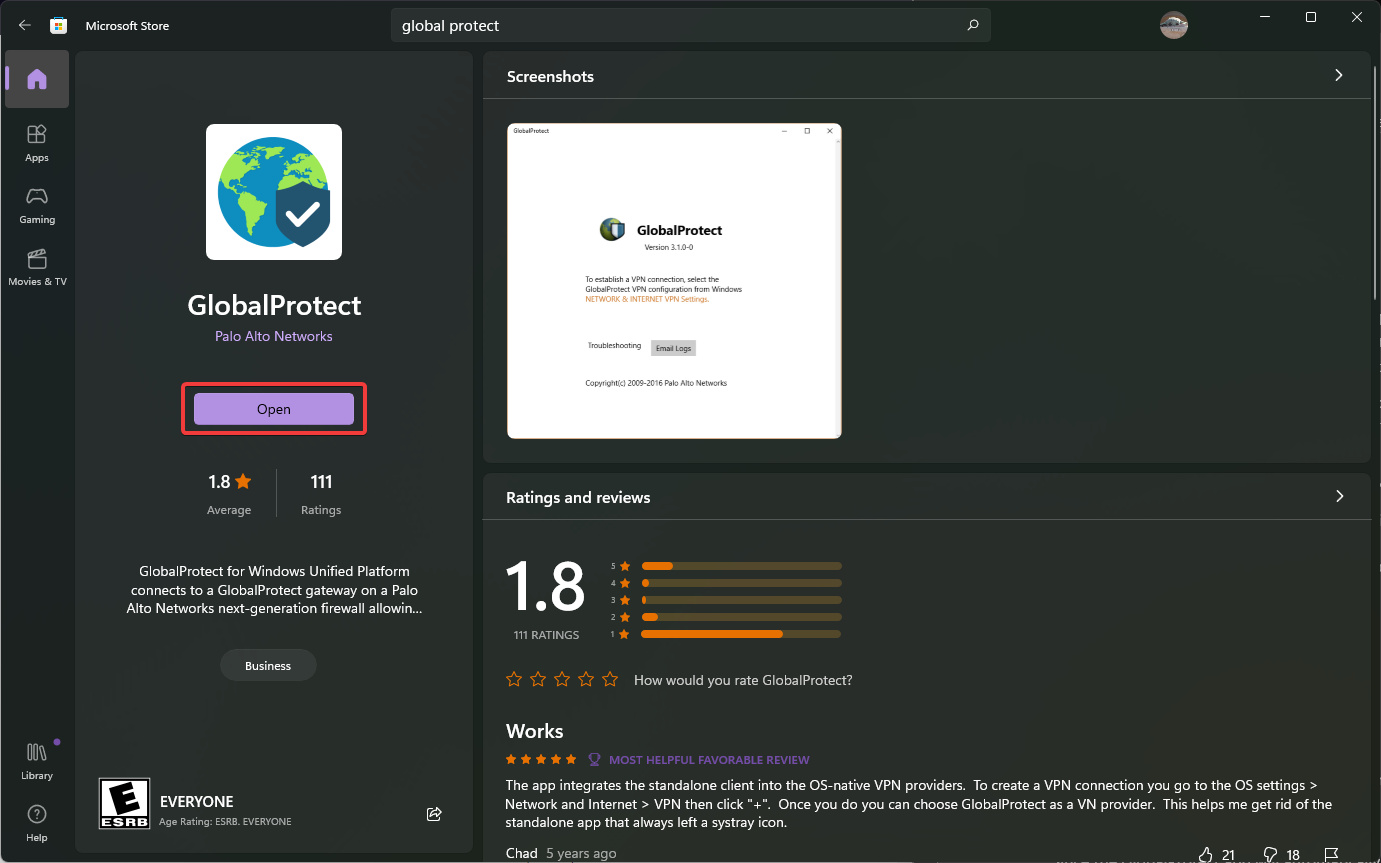Share the GlobalProtect app

pos(434,814)
